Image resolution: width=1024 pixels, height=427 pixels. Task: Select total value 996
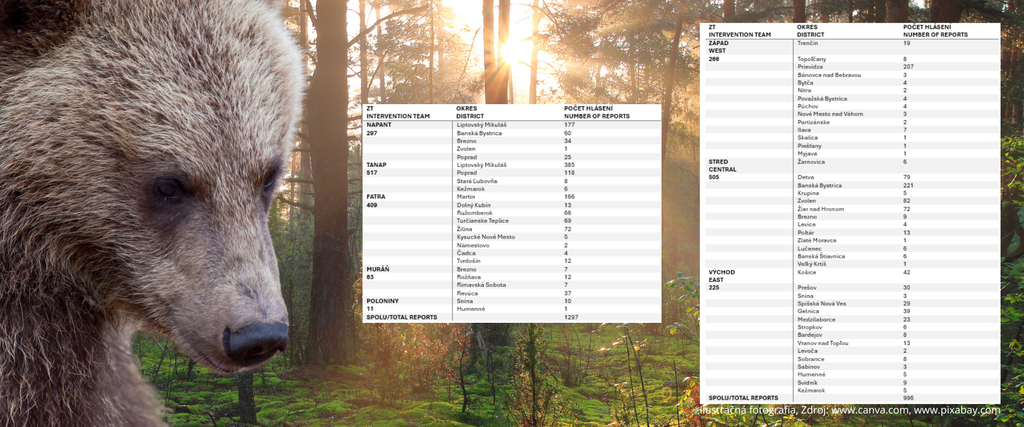[x=908, y=398]
